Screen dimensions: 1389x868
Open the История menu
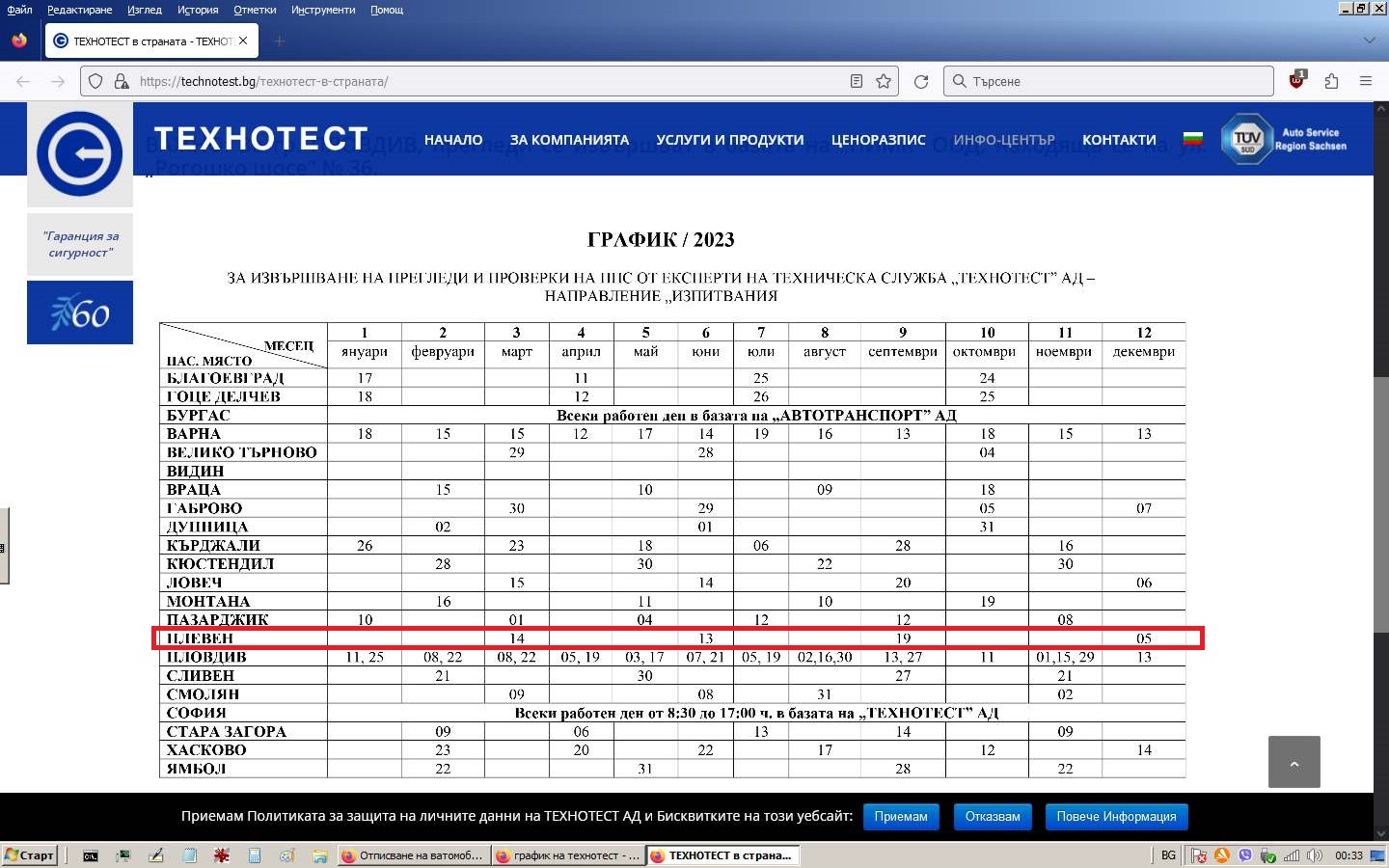[x=198, y=10]
